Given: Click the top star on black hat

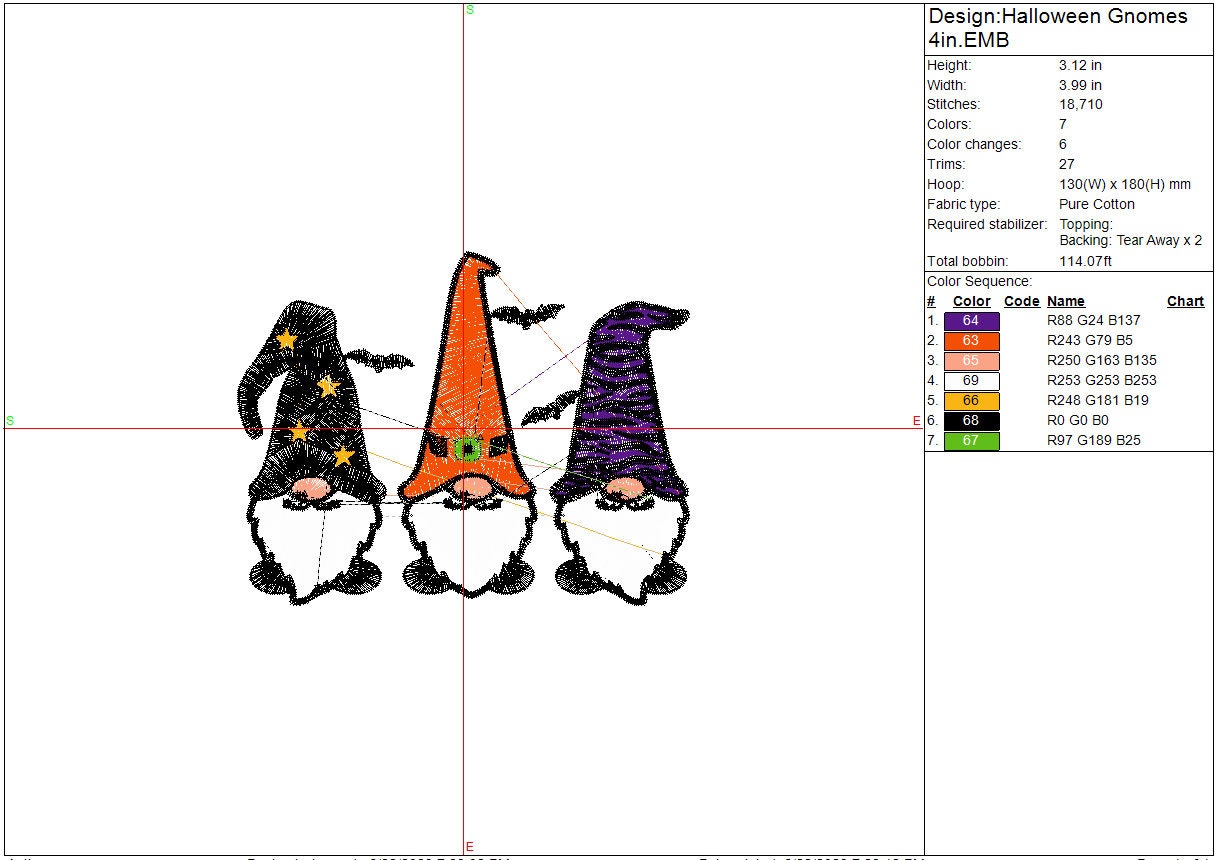Looking at the screenshot, I should (x=286, y=339).
